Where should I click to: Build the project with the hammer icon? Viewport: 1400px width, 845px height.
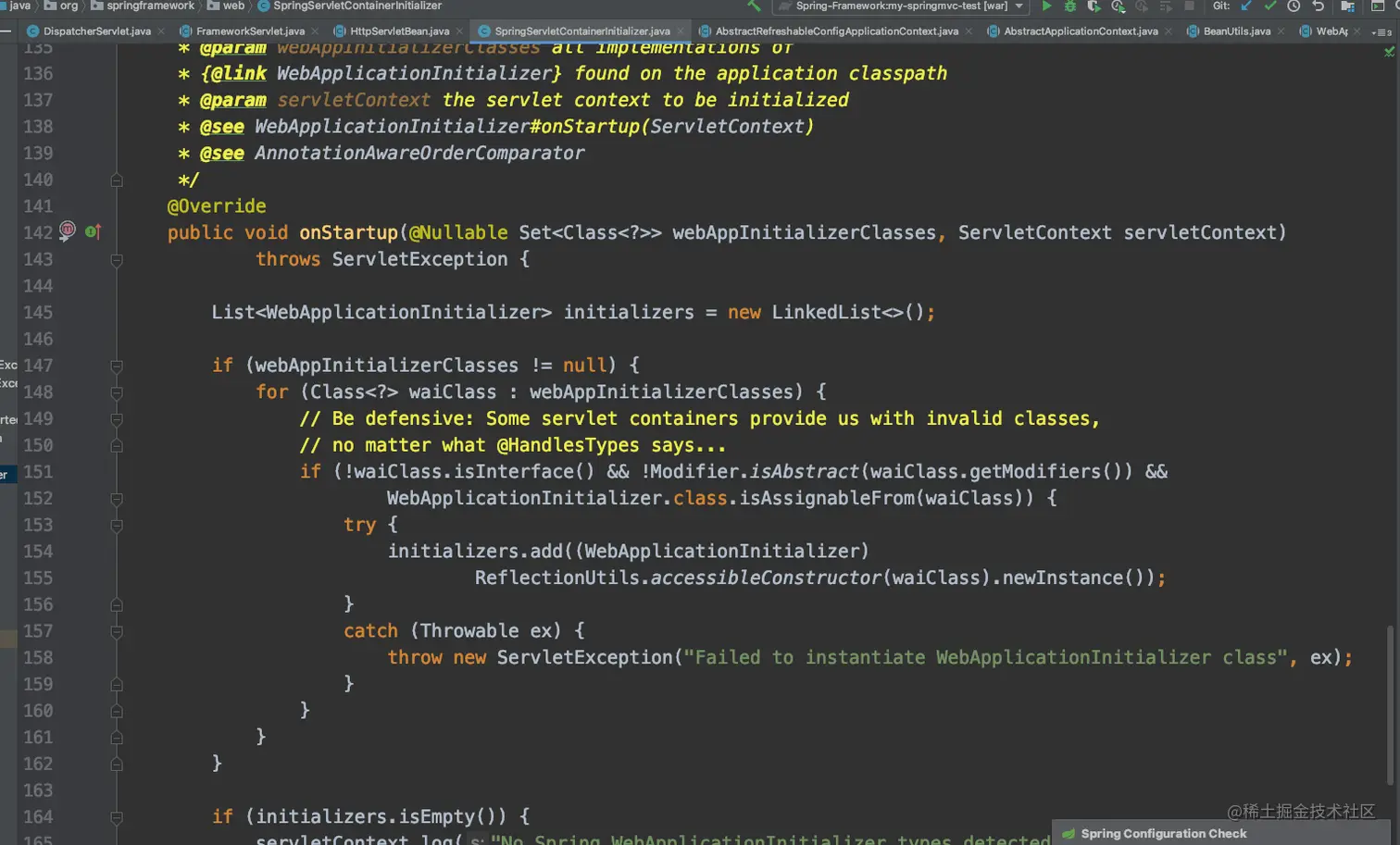coord(754,6)
